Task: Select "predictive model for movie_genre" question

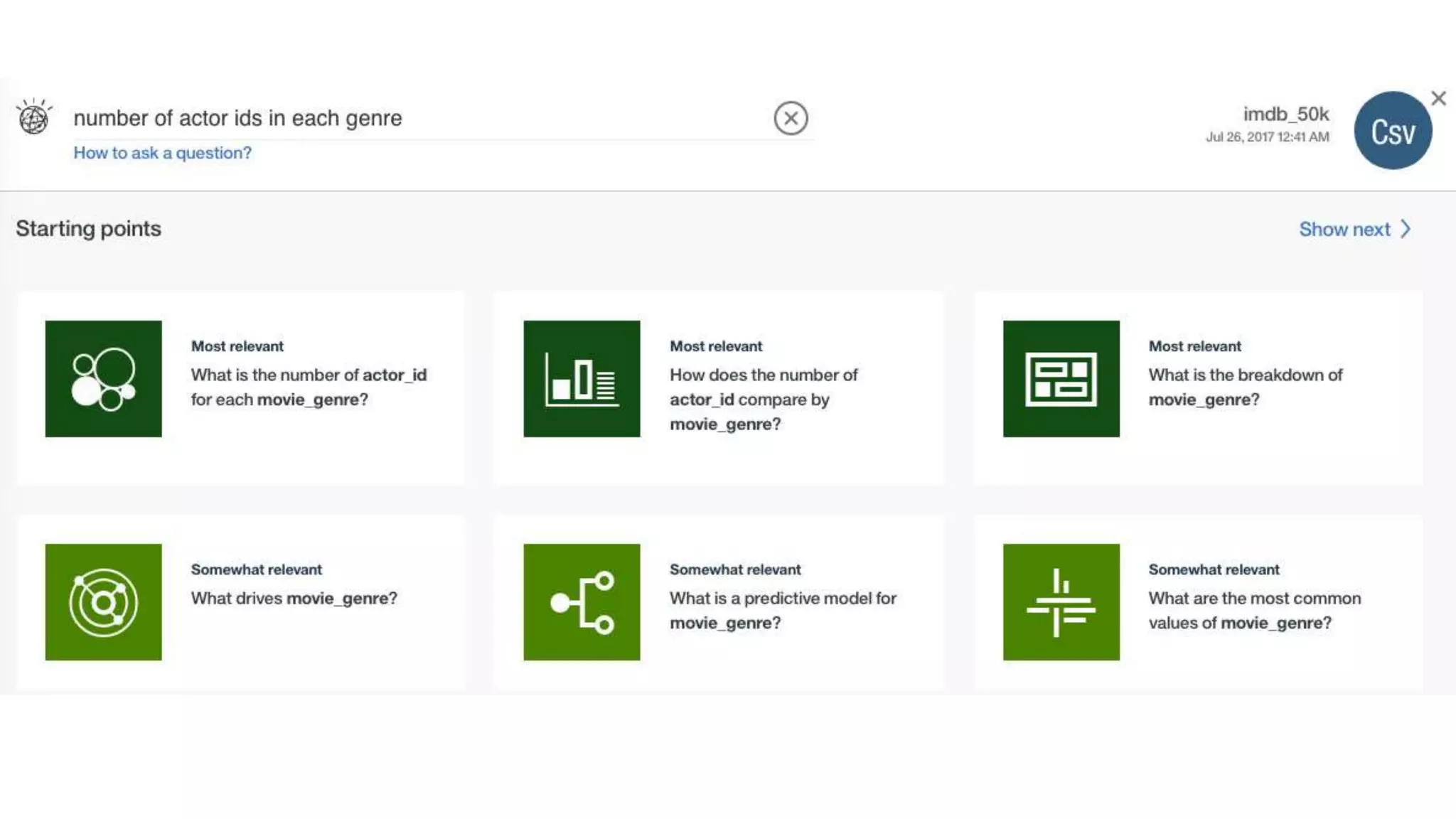Action: pos(782,610)
